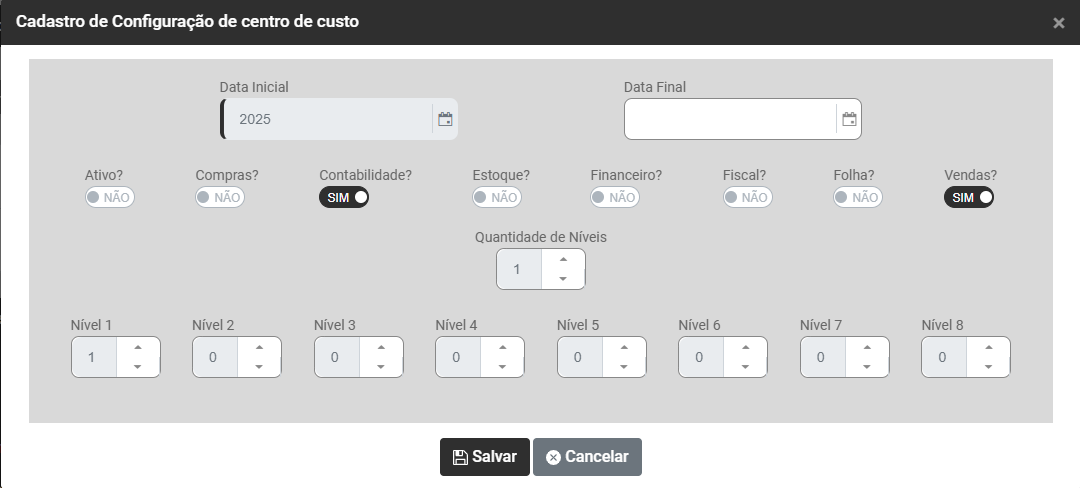Viewport: 1080px width, 488px height.
Task: Click the Salvar button
Action: [x=485, y=457]
